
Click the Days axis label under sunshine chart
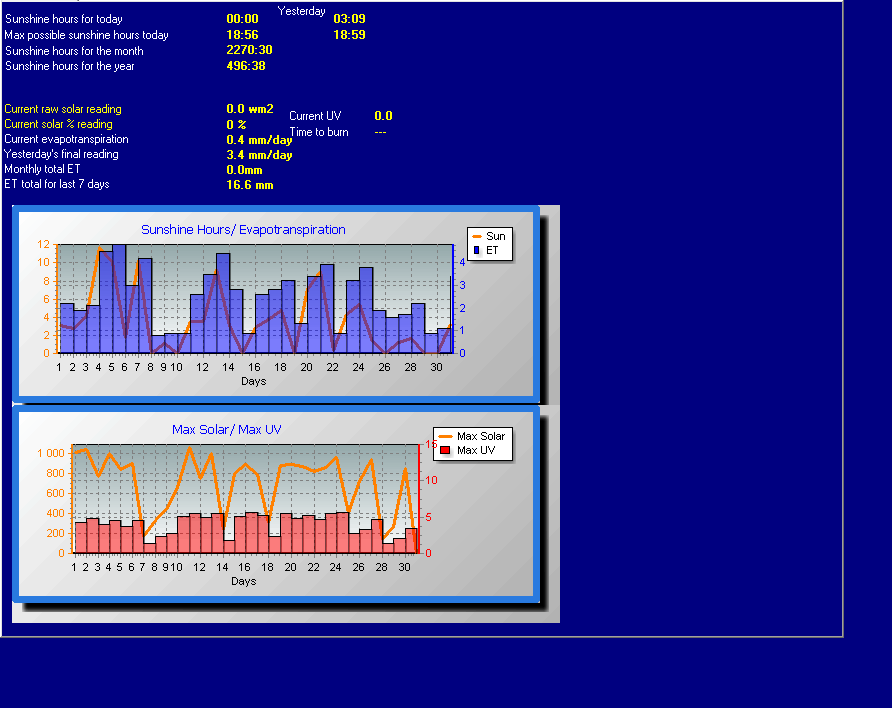click(x=254, y=381)
